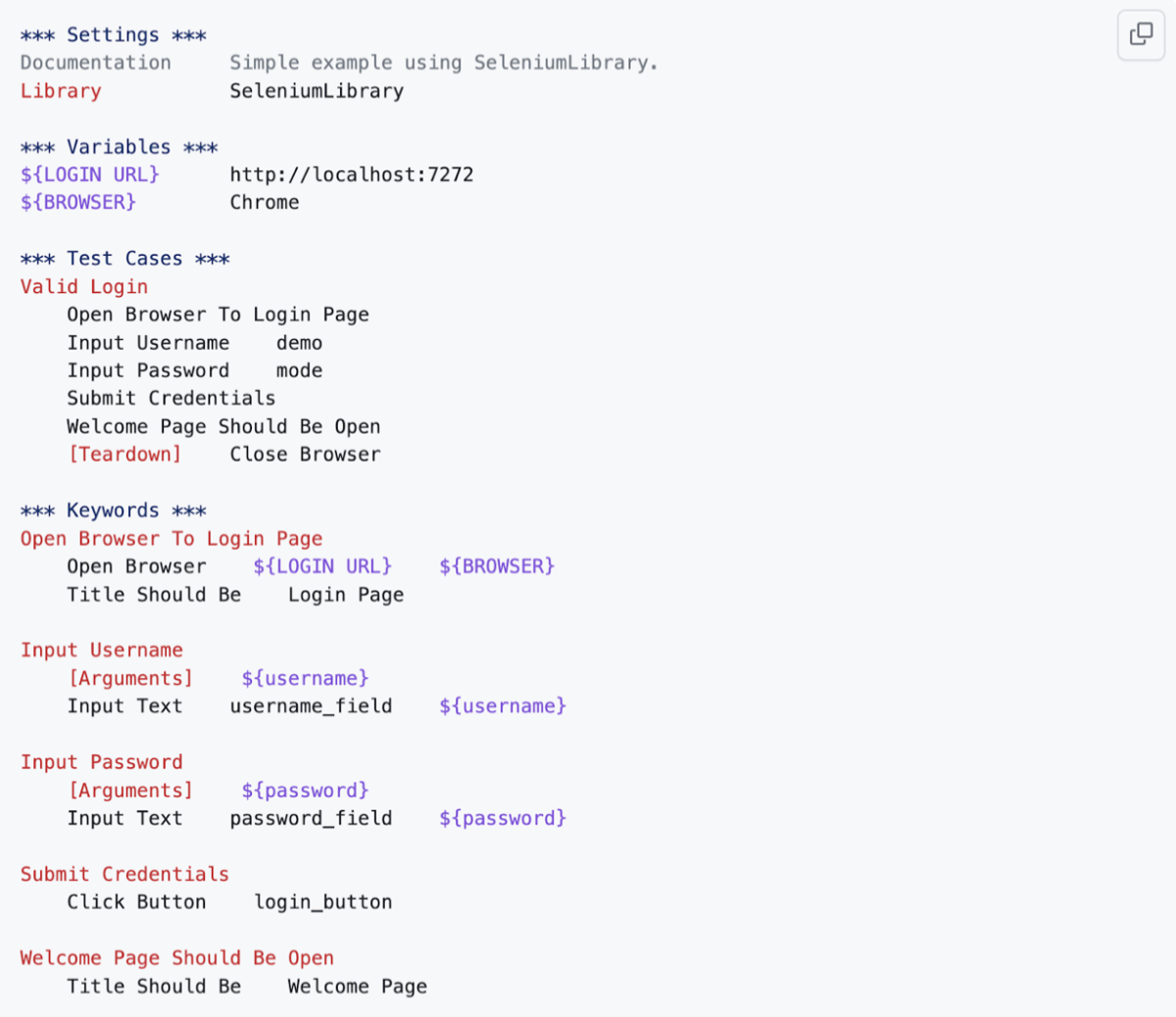
Task: Click the "Valid Login" test case name
Action: [x=84, y=287]
